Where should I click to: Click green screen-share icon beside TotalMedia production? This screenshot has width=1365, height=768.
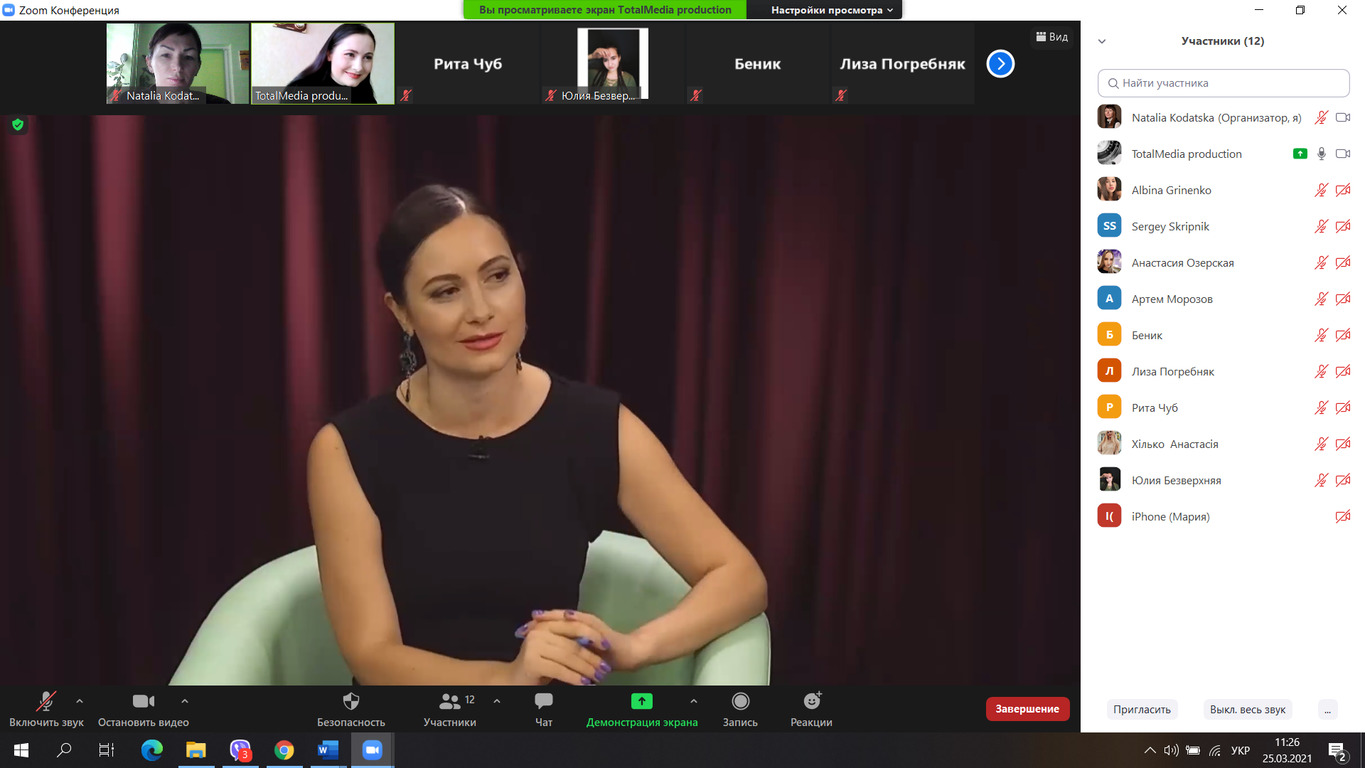(1300, 153)
